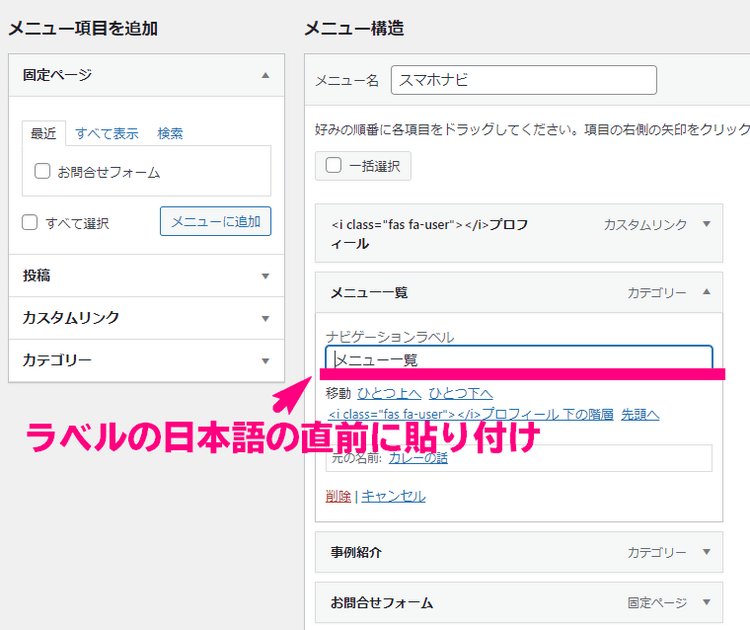Click the メニュー構造 heading text
750x630 pixels.
pyautogui.click(x=354, y=28)
